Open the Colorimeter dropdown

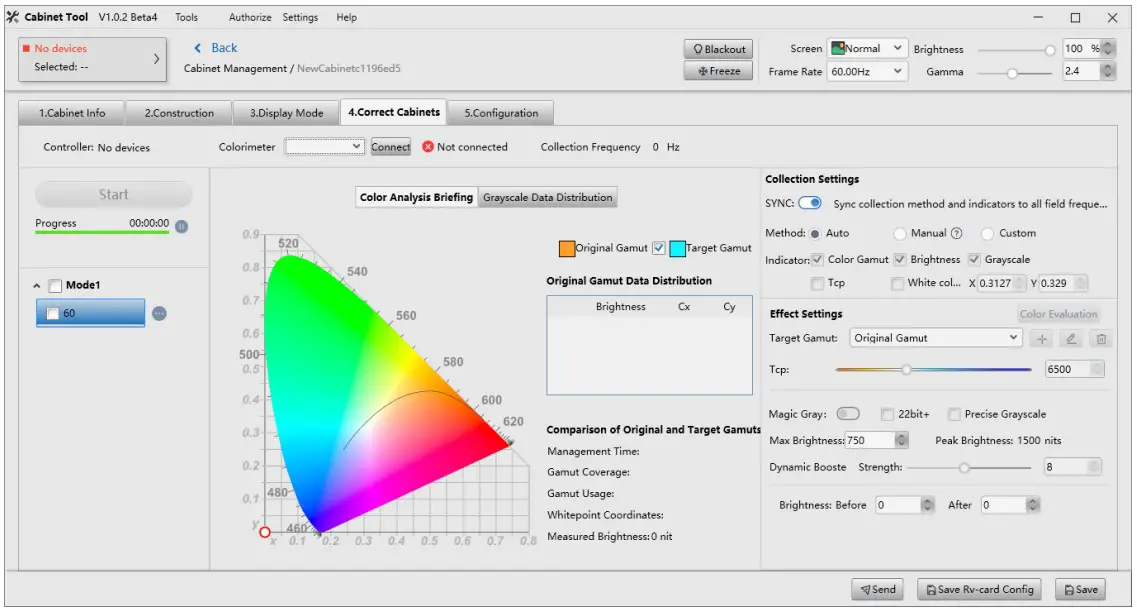pos(324,147)
